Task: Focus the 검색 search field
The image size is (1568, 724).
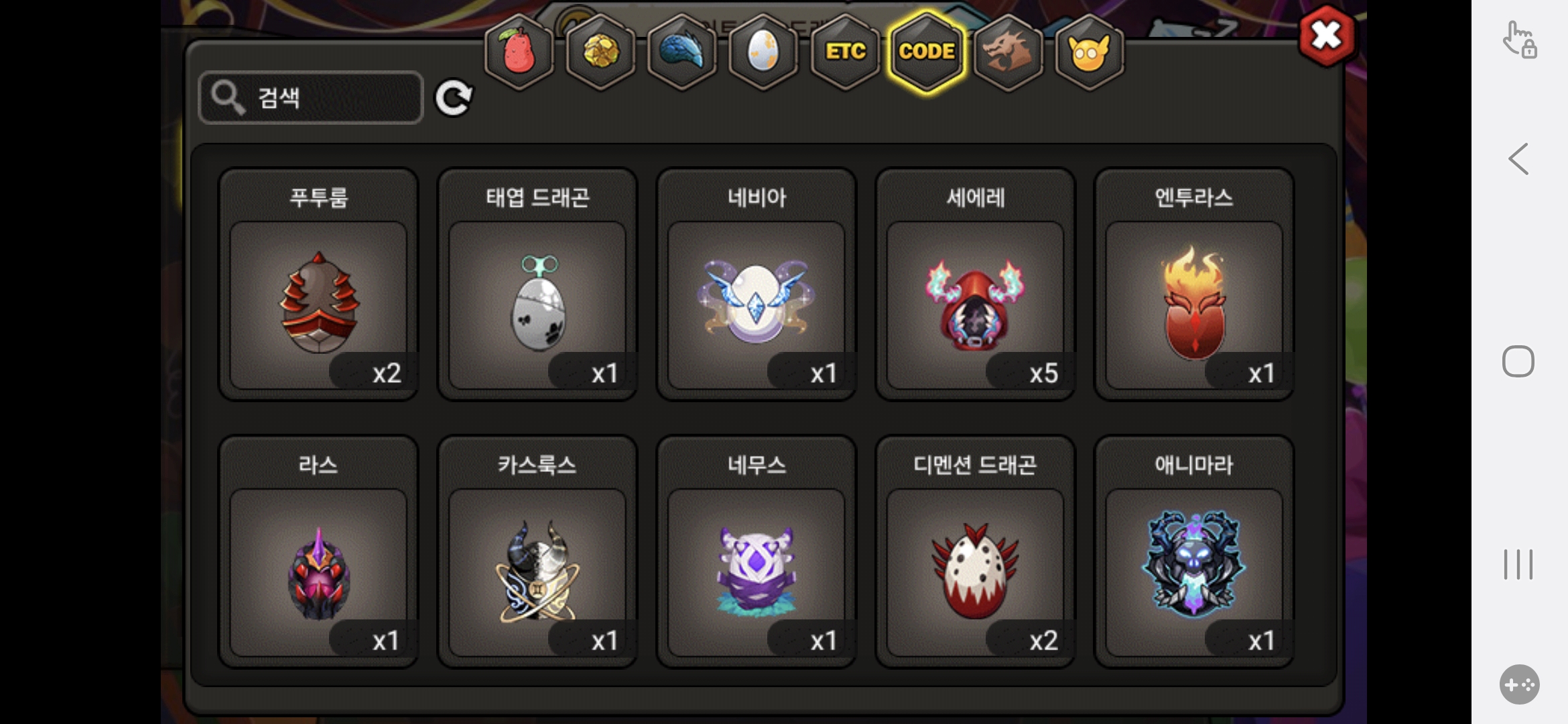Action: (311, 98)
